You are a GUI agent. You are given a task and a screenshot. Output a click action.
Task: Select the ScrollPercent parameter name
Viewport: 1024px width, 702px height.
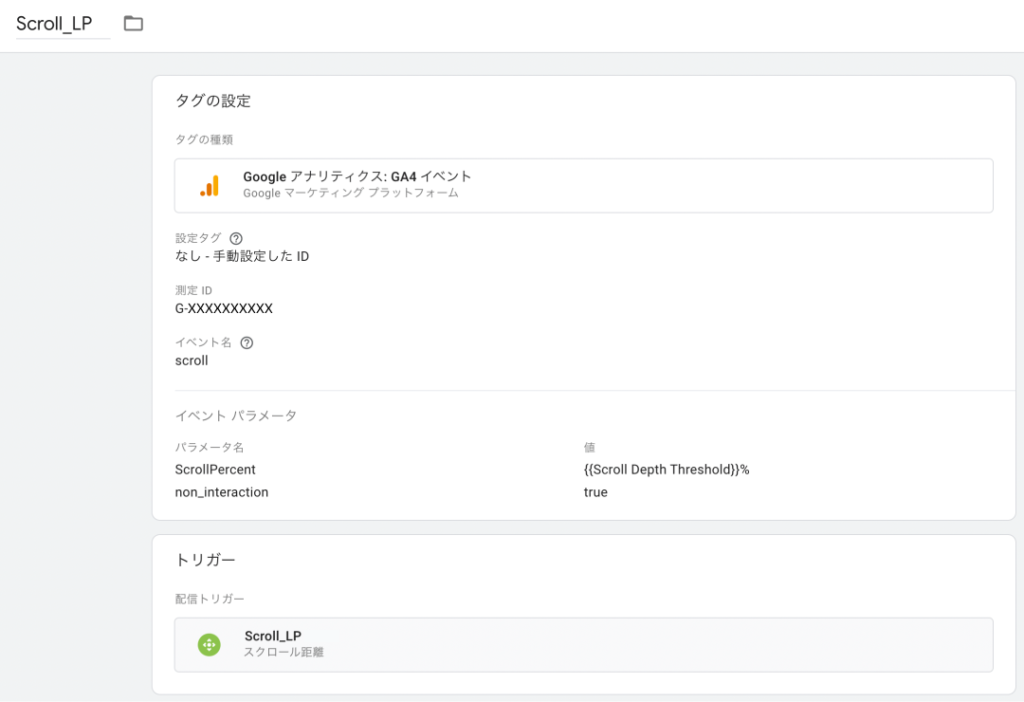(215, 469)
